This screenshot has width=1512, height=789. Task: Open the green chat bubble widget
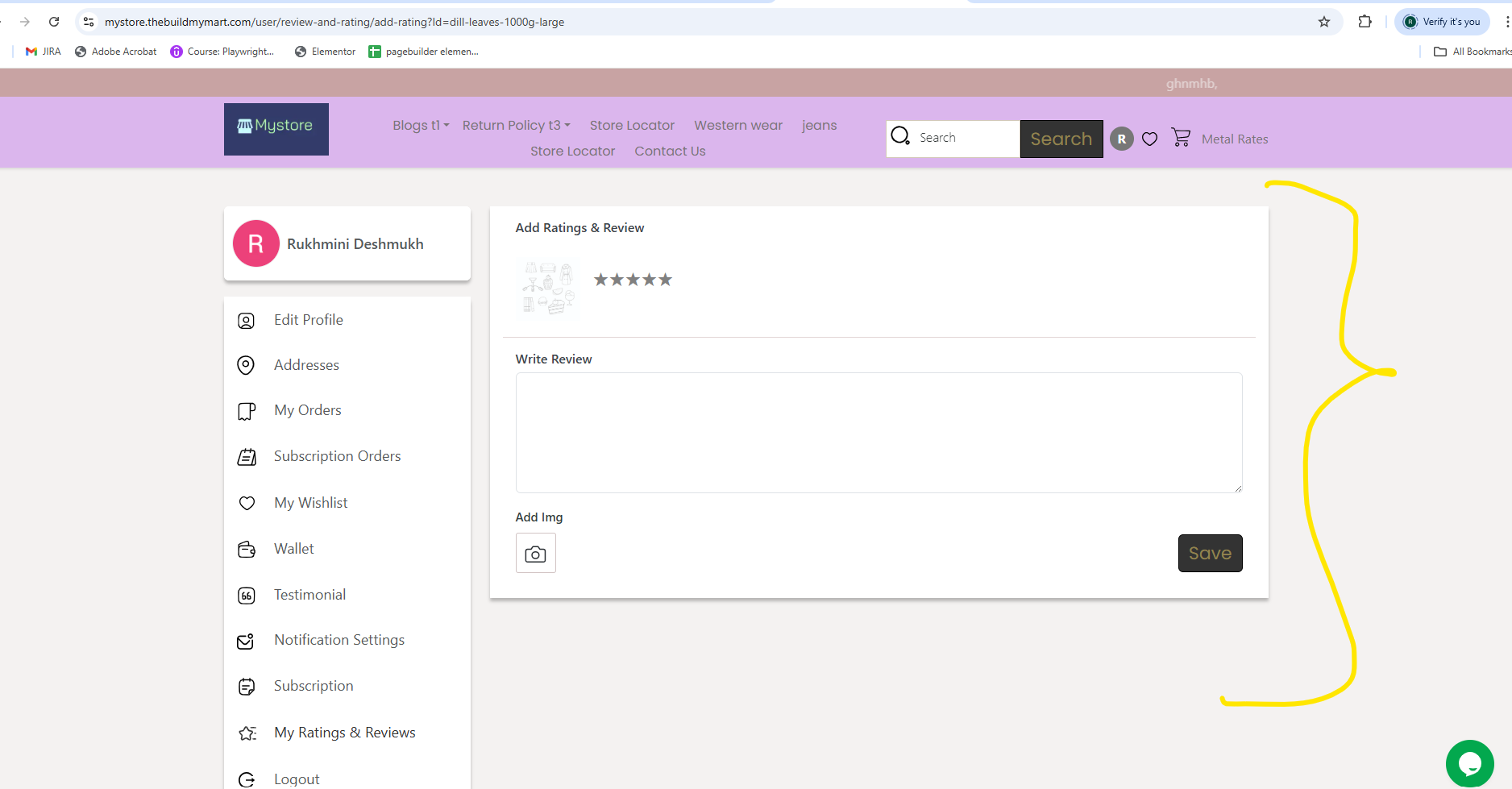click(1469, 762)
